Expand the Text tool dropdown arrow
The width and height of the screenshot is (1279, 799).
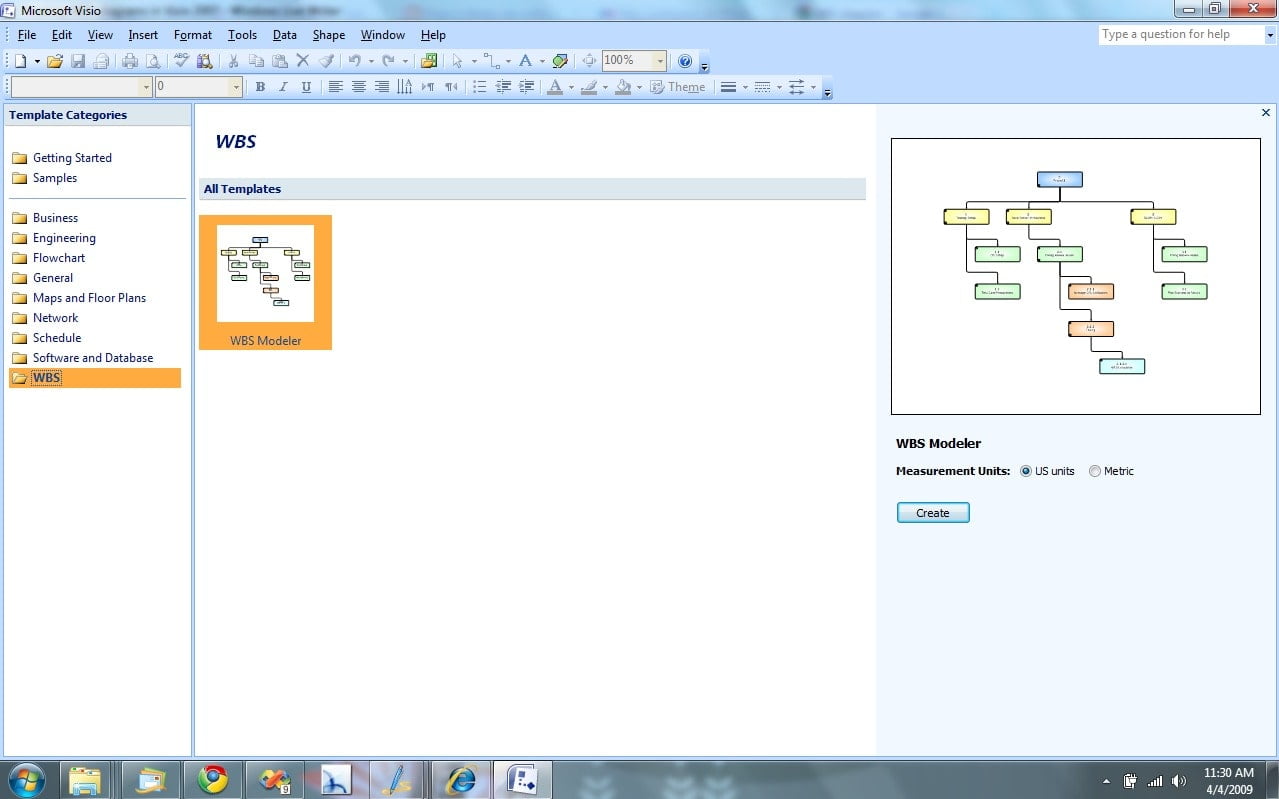click(x=542, y=61)
